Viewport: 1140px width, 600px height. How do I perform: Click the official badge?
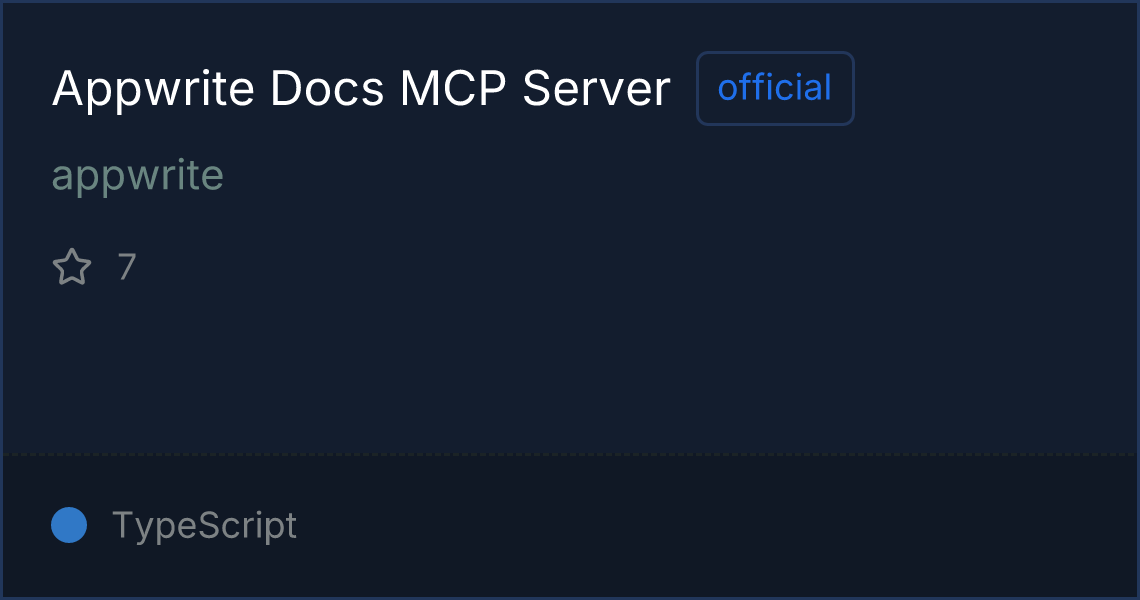point(775,88)
